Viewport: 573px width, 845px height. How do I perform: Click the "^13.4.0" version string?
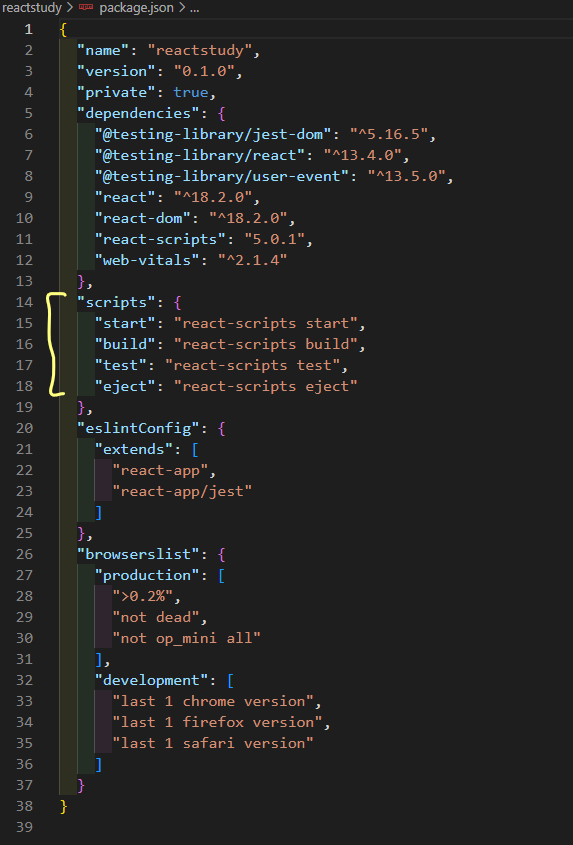[x=362, y=155]
